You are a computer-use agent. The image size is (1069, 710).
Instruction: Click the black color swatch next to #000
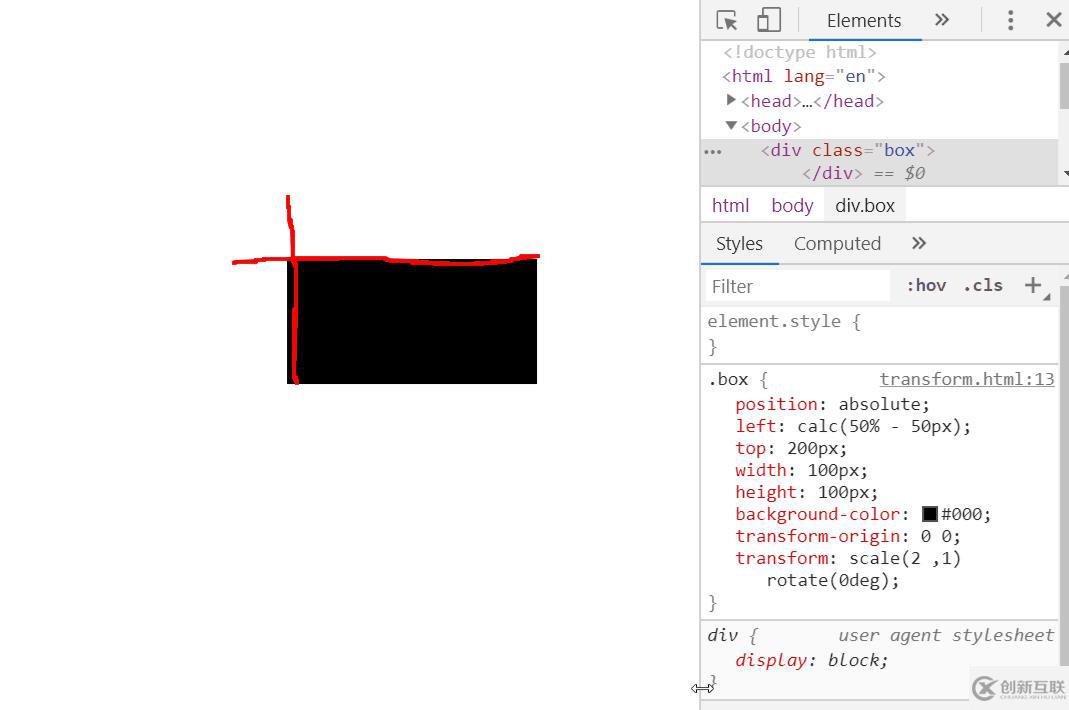[x=928, y=514]
